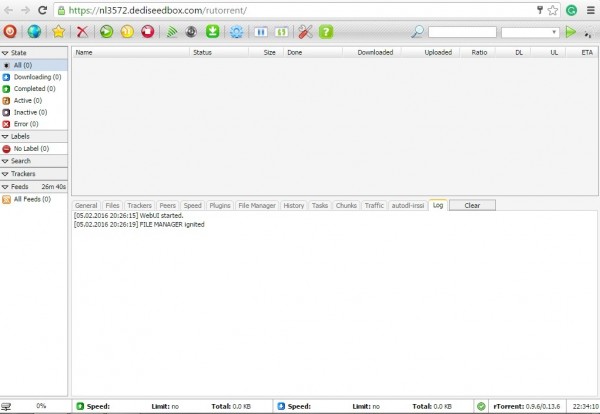Open help green question mark icon

click(326, 32)
